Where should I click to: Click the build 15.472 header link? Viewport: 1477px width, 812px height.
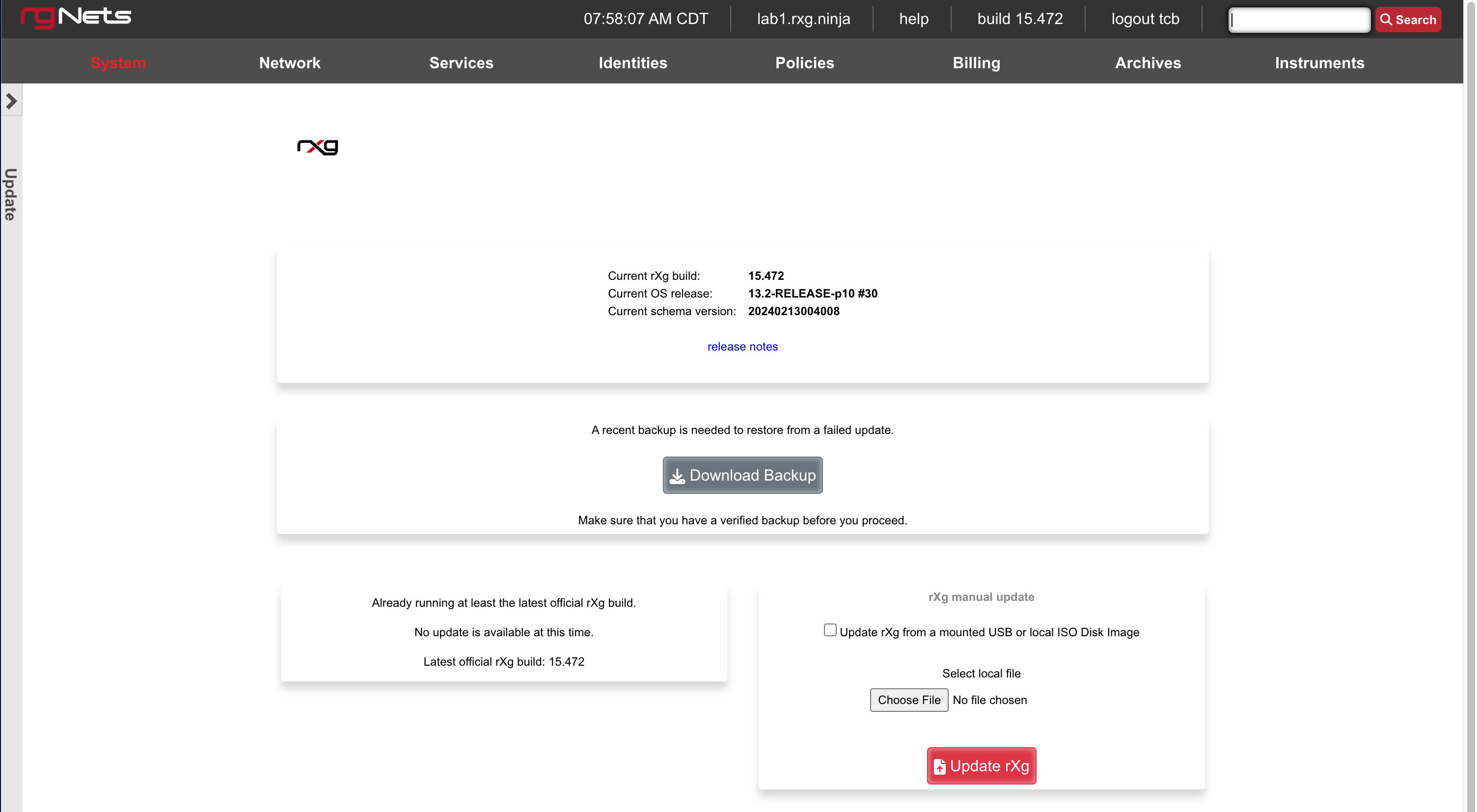tap(1019, 19)
